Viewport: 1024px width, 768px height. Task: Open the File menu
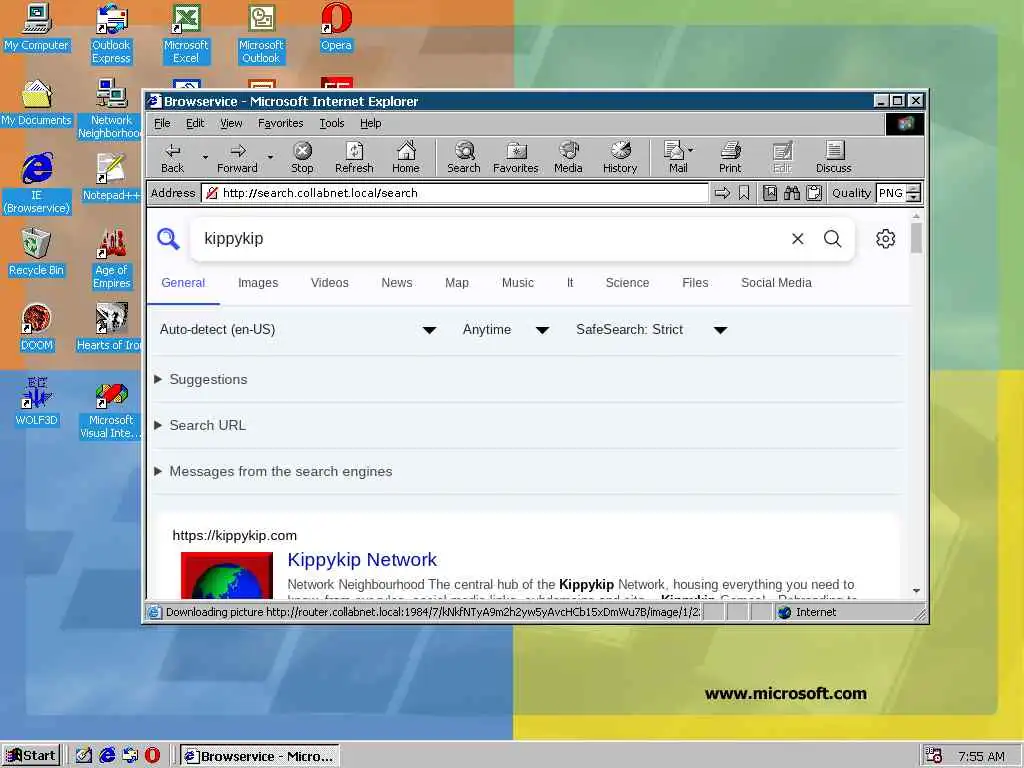(x=162, y=123)
